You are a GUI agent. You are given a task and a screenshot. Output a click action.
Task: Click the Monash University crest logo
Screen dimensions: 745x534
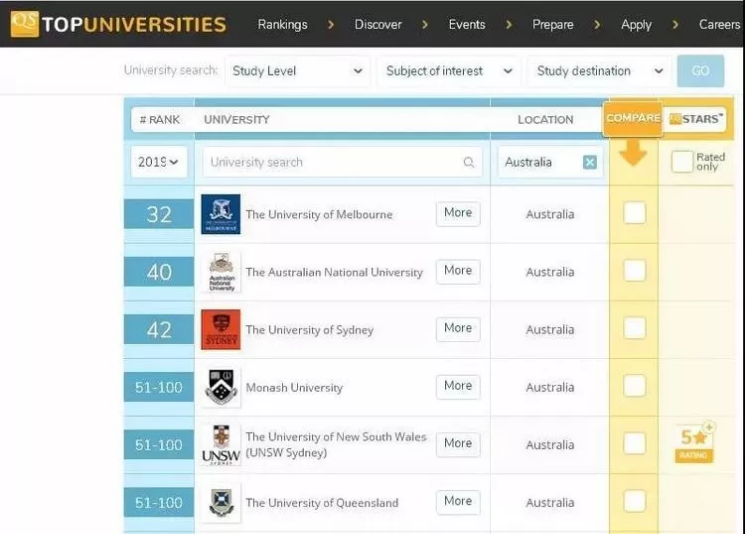(221, 387)
